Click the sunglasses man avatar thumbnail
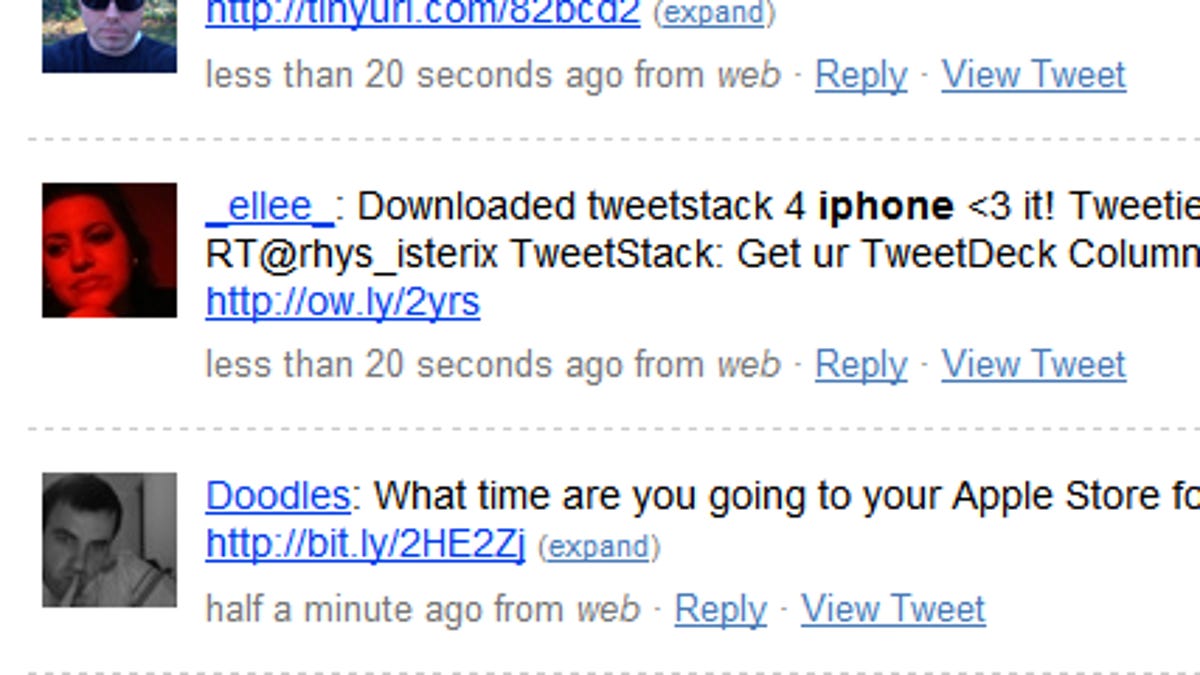 pyautogui.click(x=109, y=36)
